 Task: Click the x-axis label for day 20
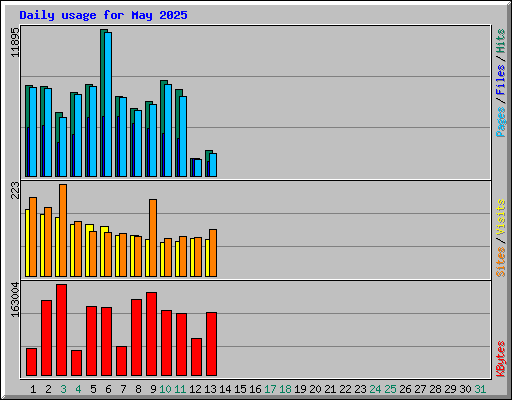pyautogui.click(x=315, y=389)
